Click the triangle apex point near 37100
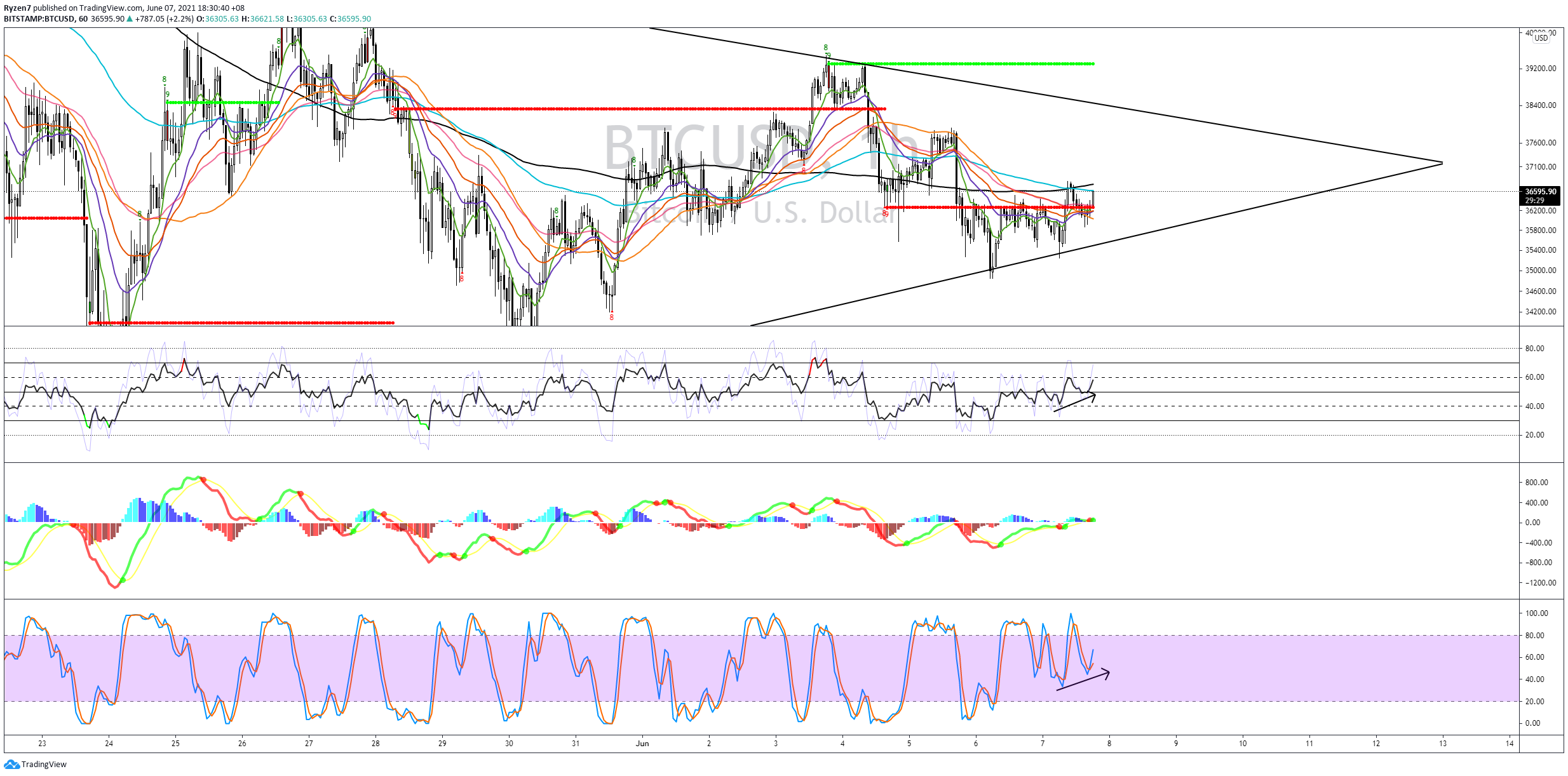 click(x=1442, y=163)
